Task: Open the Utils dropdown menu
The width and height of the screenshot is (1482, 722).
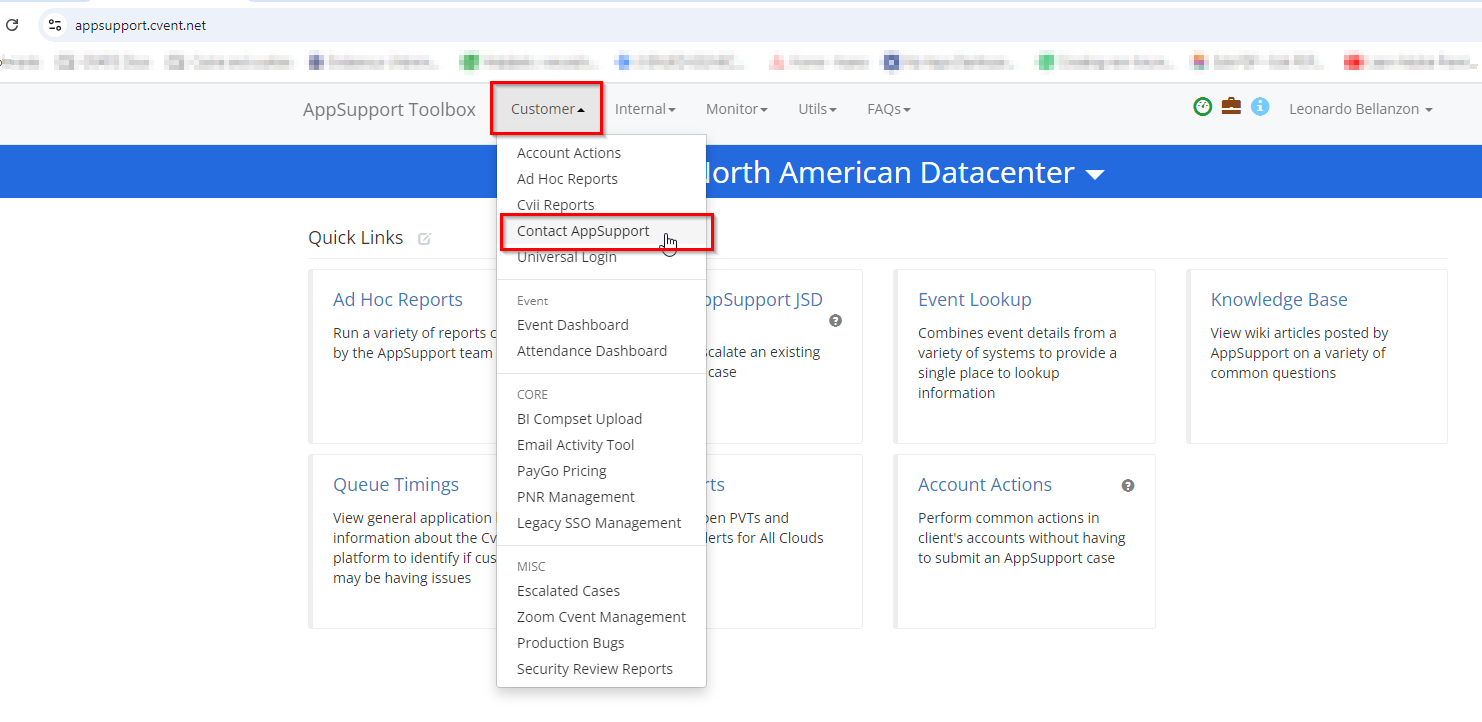Action: tap(817, 109)
